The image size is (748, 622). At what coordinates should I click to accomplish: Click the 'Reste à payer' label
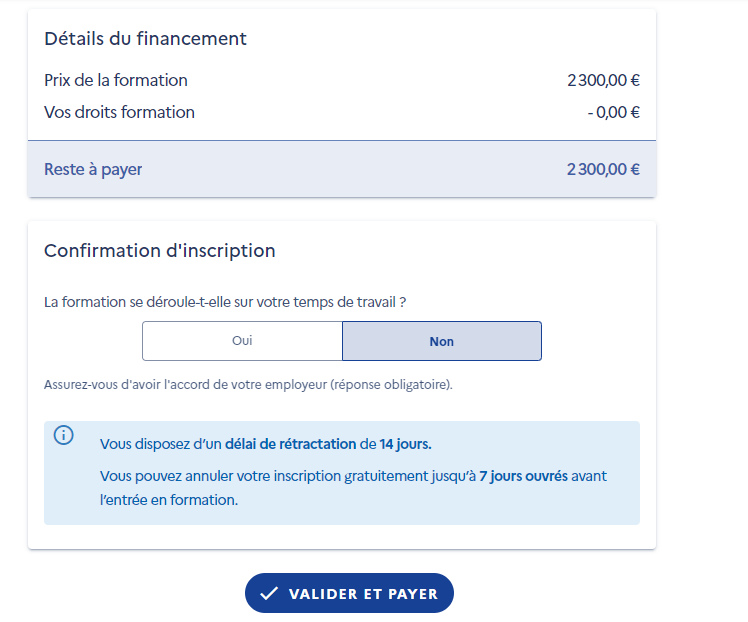tap(93, 169)
